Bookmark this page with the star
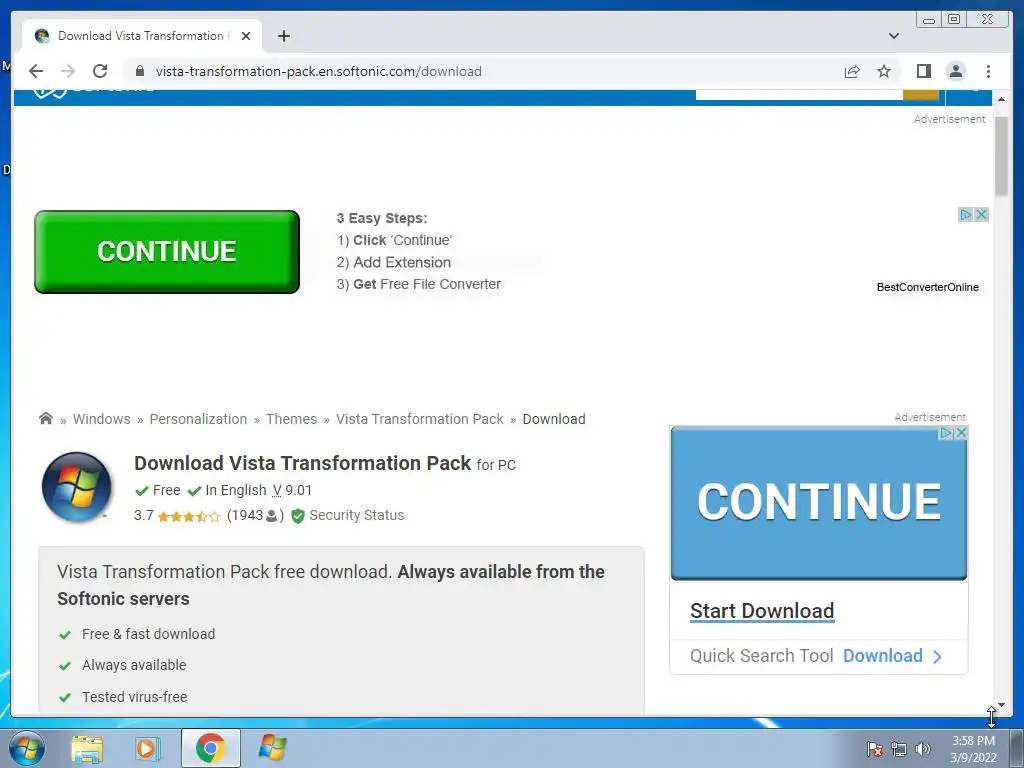 (x=884, y=71)
